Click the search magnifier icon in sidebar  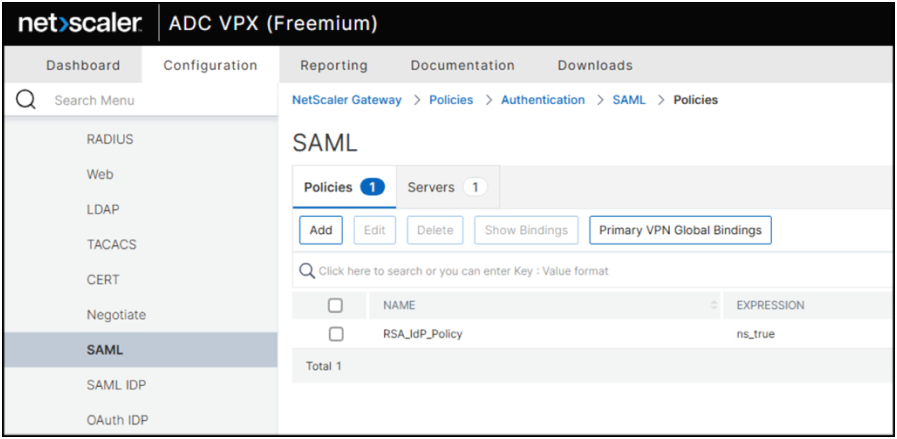(x=26, y=100)
